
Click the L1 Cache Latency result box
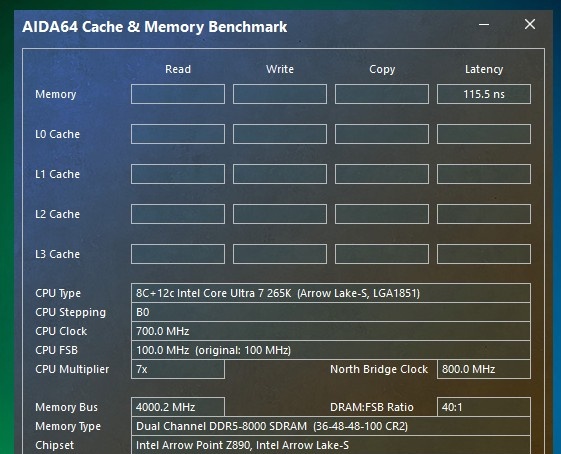[484, 174]
